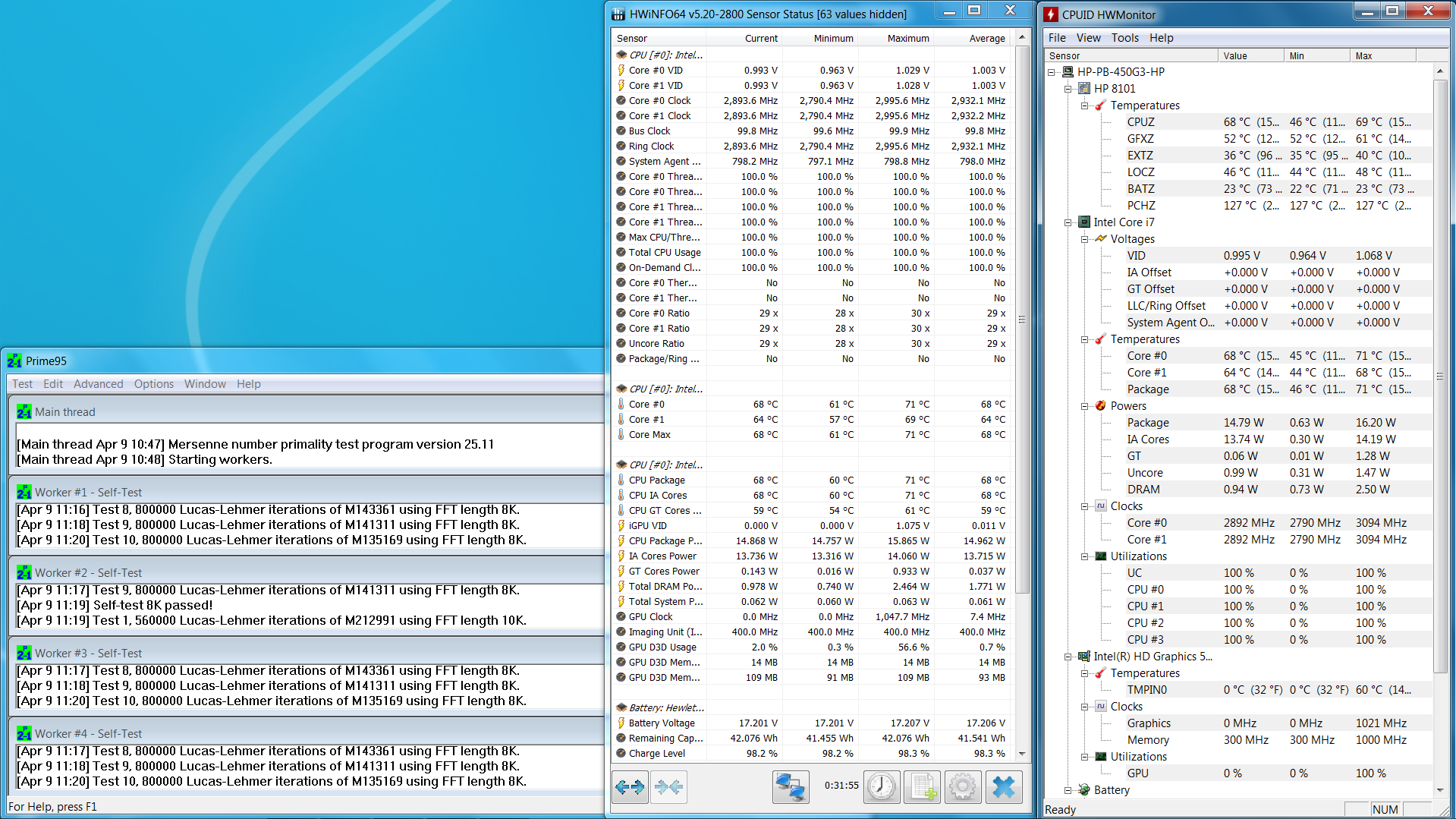Open HWMonitor File menu
The width and height of the screenshot is (1456, 819).
[x=1057, y=38]
